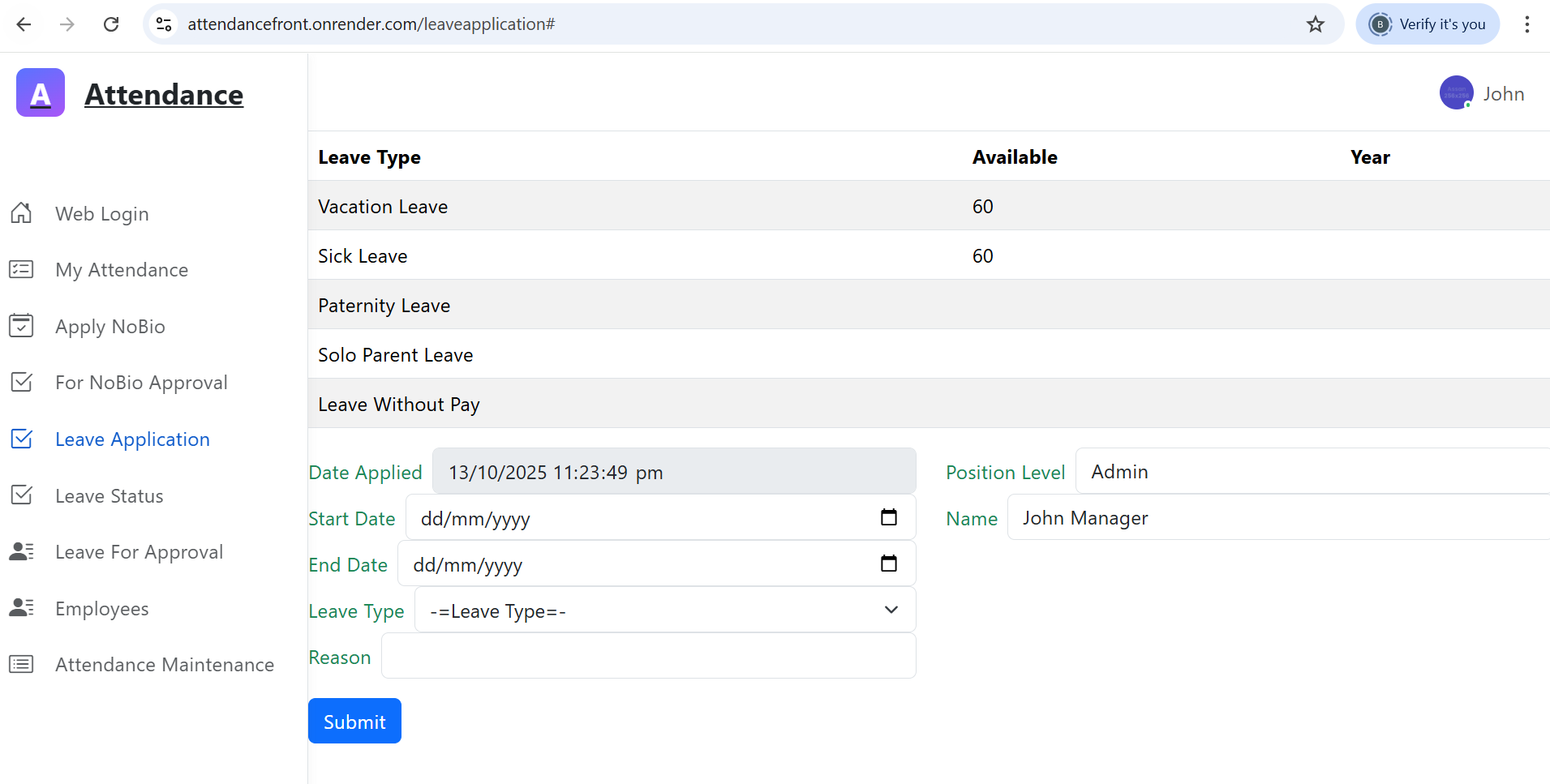Open the Start Date calendar picker
Screen dimensions: 1550x784
click(889, 517)
